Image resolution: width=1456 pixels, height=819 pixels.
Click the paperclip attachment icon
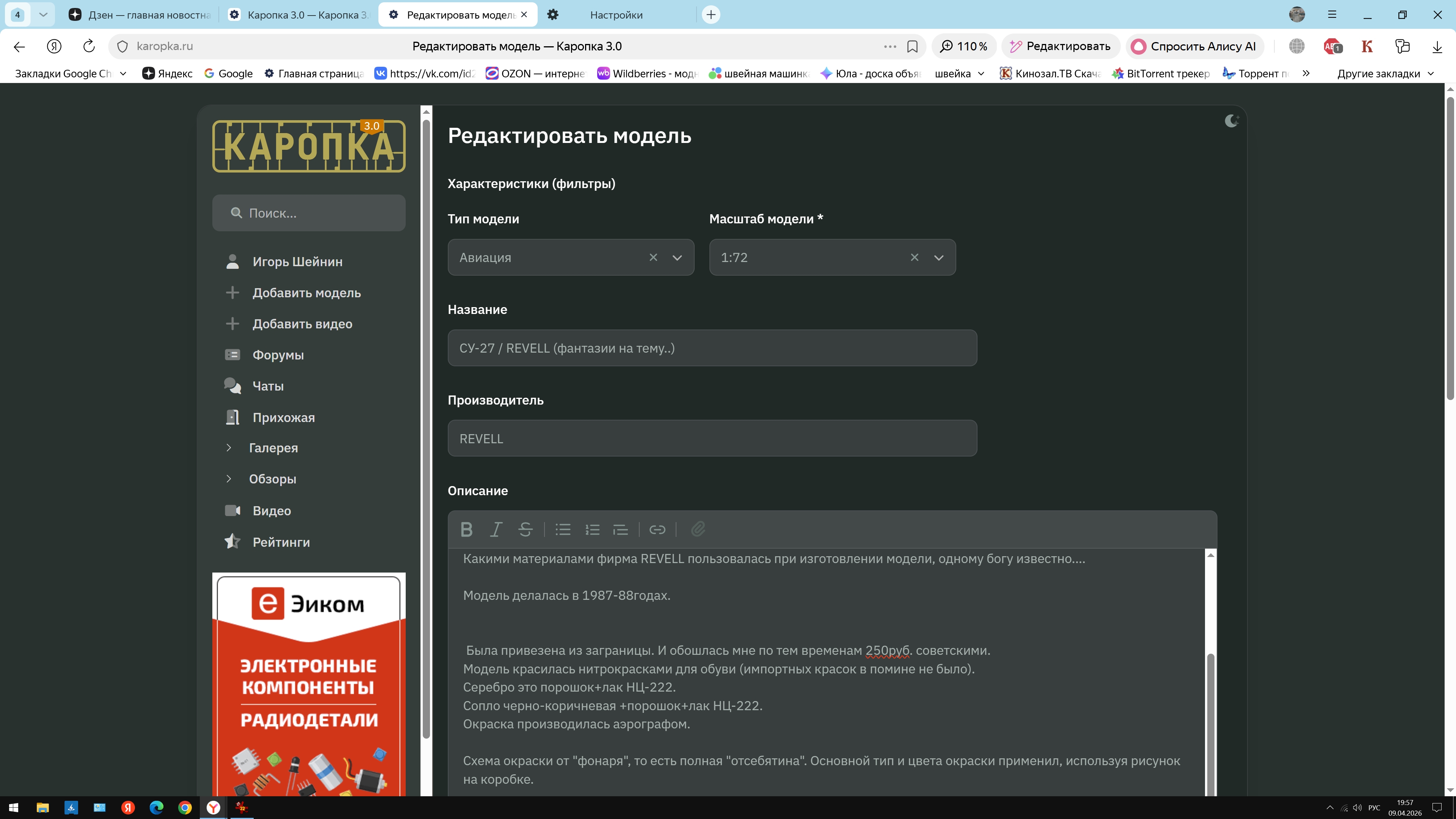tap(698, 530)
